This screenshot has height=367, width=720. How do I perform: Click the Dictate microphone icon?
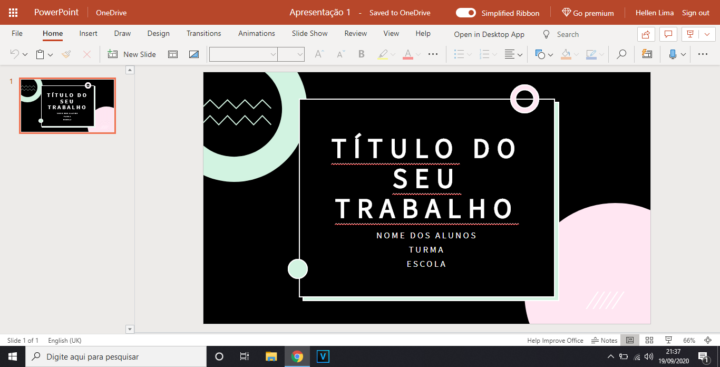(x=673, y=54)
